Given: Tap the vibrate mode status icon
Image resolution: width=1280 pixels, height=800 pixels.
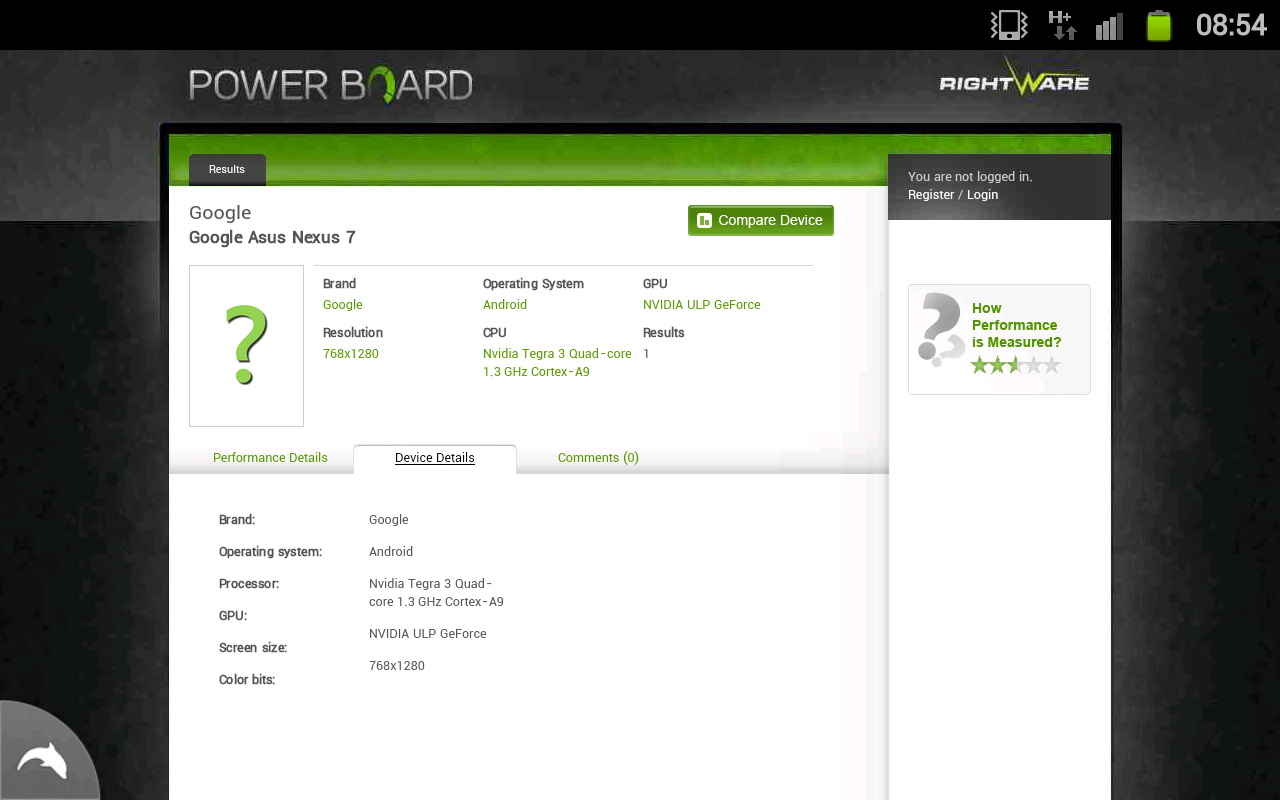Looking at the screenshot, I should tap(1009, 25).
